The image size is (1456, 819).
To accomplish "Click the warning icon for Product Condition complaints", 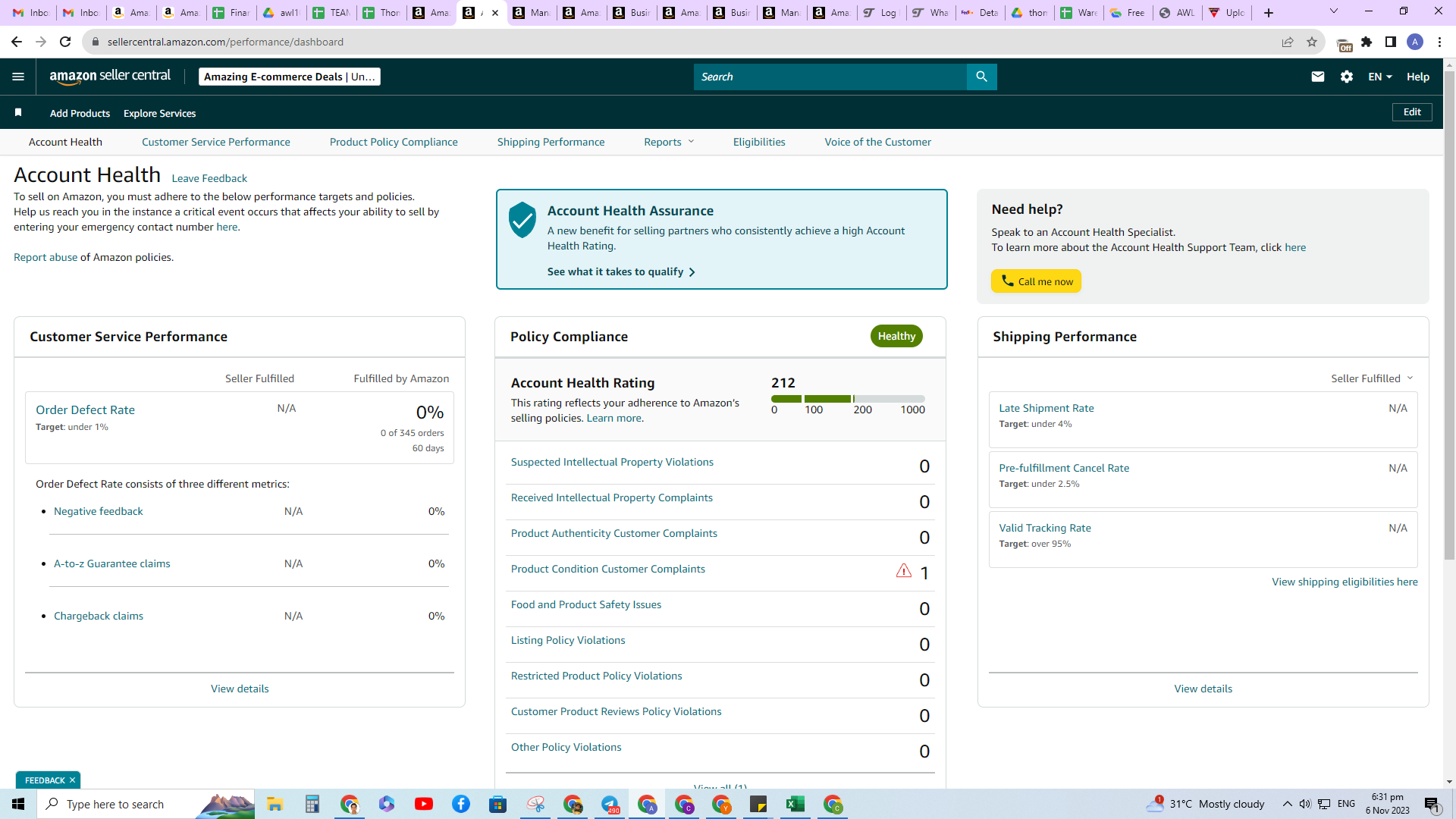I will click(904, 571).
